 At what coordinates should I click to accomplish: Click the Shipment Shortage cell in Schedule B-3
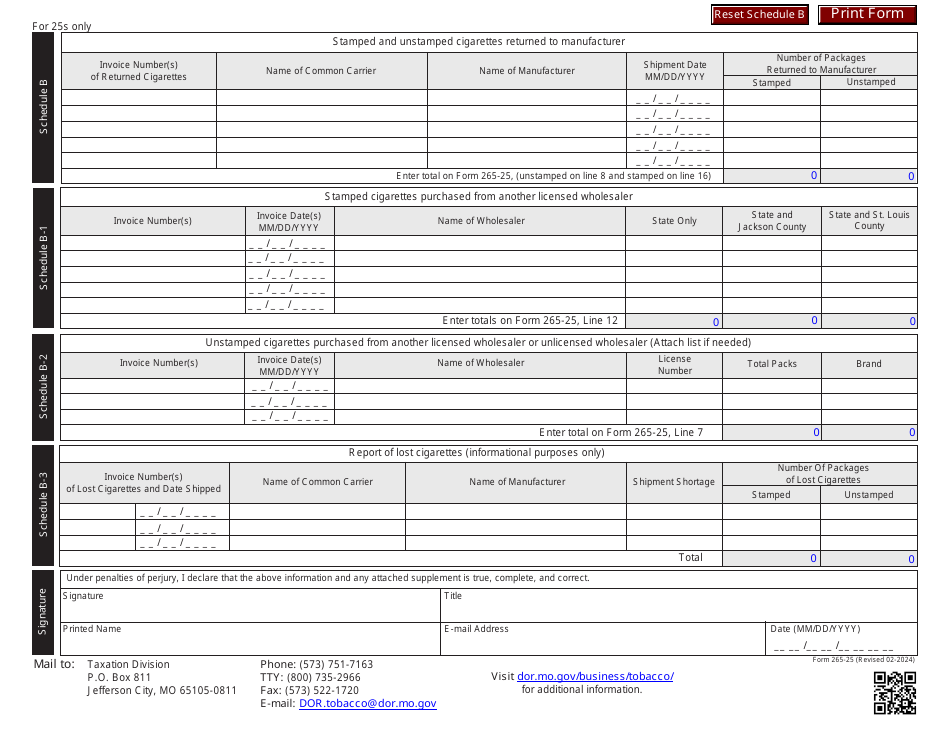point(674,513)
